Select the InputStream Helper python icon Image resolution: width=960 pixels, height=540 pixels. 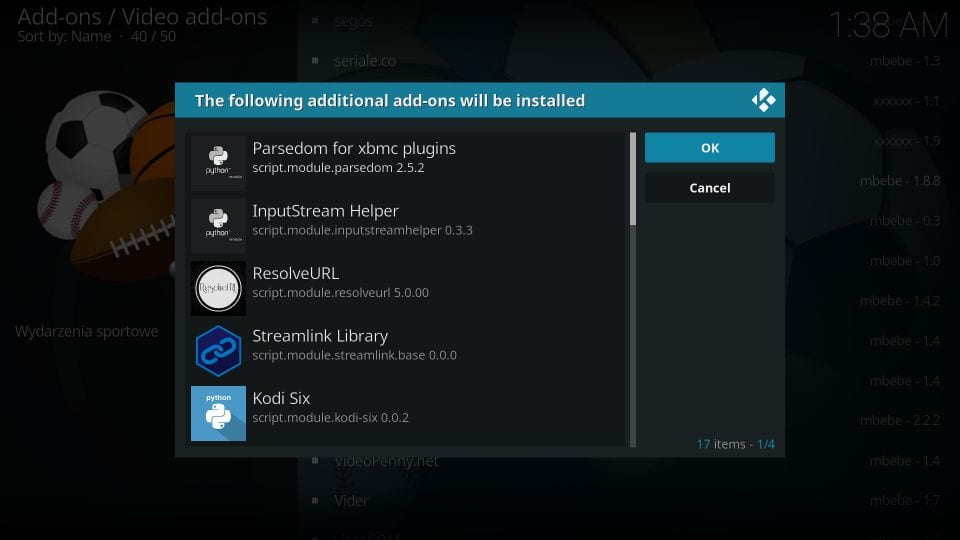[218, 225]
